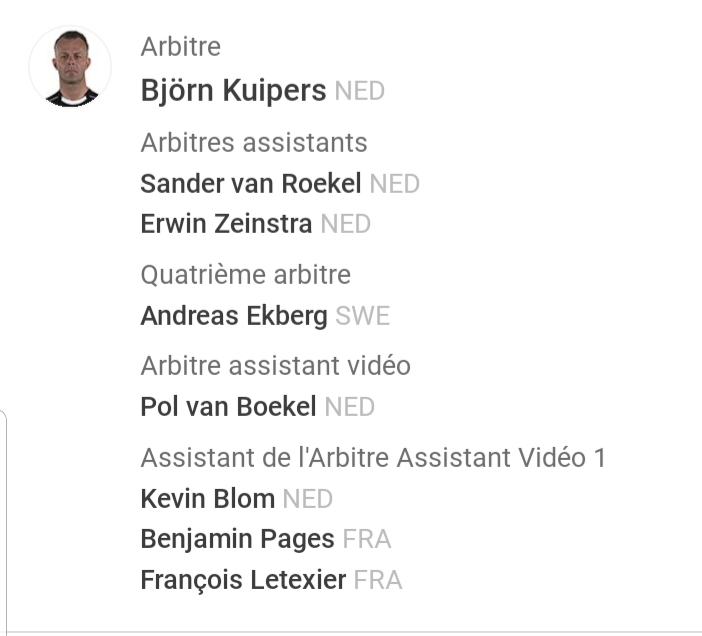The height and width of the screenshot is (636, 702).
Task: Open Björn Kuipers referee profile
Action: [x=233, y=91]
